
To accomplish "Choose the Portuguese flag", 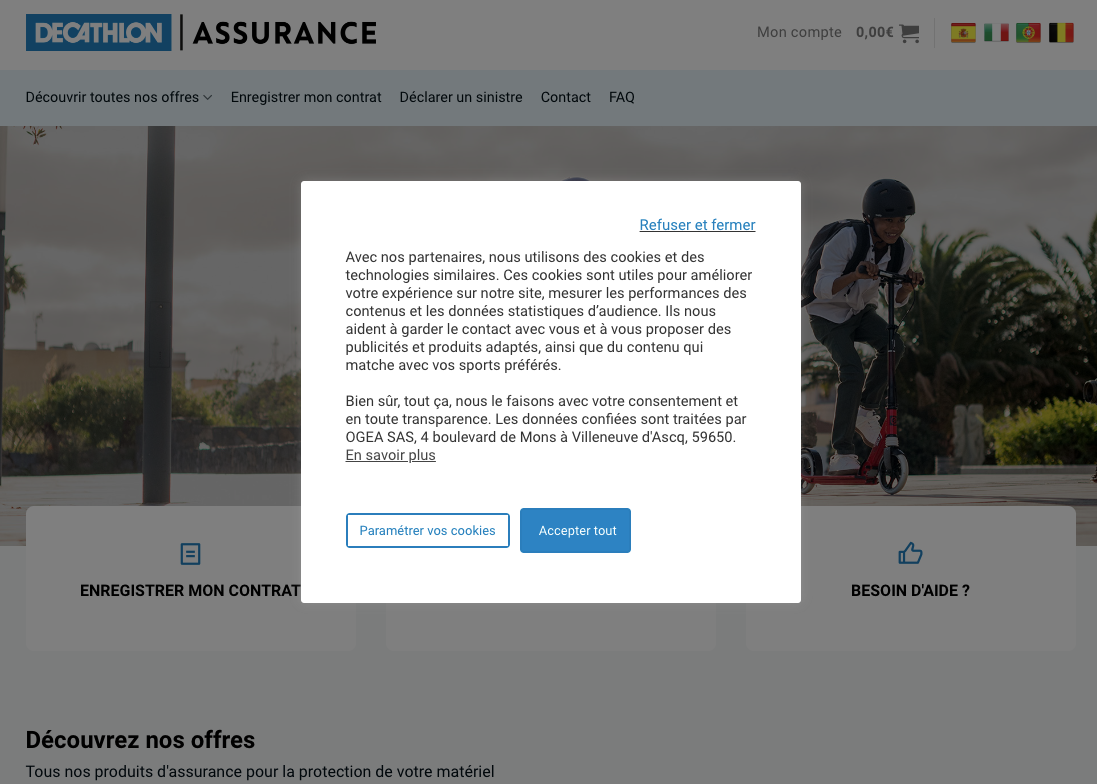I will click(x=1028, y=33).
